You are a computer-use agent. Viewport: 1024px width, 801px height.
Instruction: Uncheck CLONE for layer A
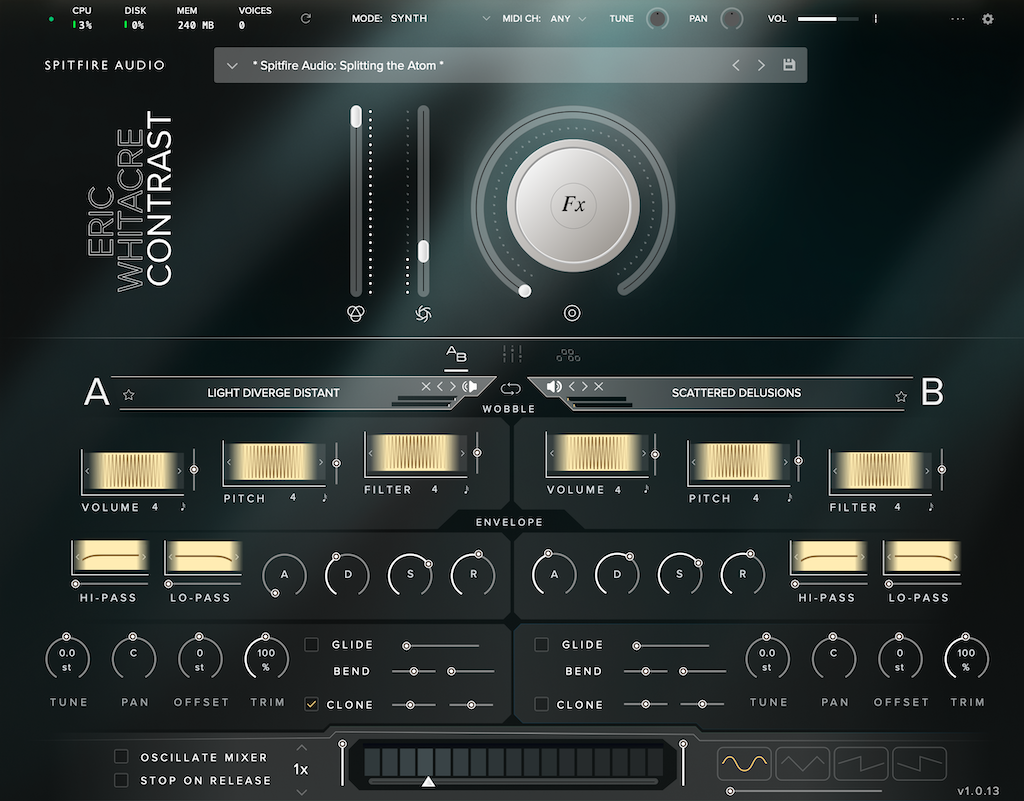312,704
